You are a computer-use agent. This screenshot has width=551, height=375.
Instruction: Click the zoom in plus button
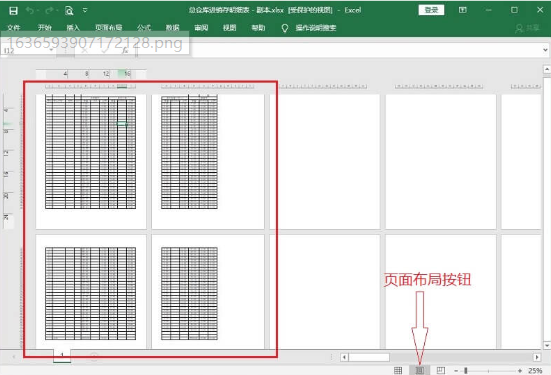click(x=520, y=370)
